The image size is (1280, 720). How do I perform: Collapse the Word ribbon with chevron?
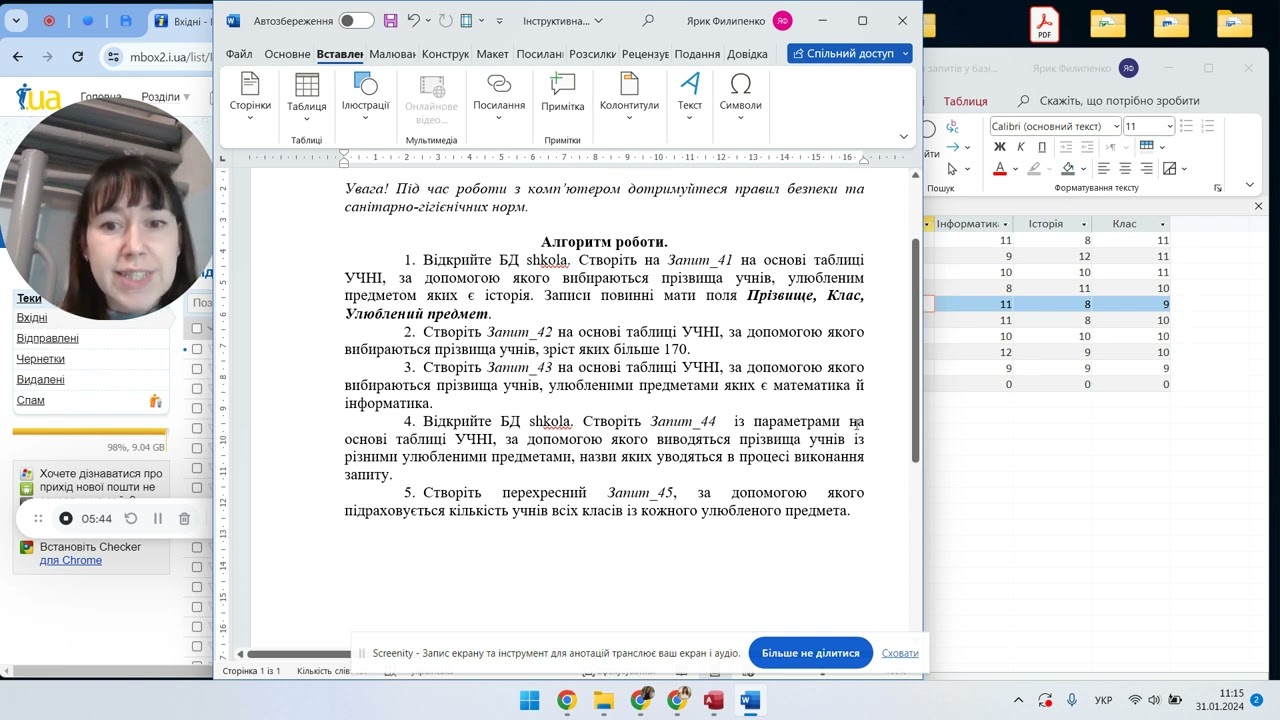pos(903,136)
